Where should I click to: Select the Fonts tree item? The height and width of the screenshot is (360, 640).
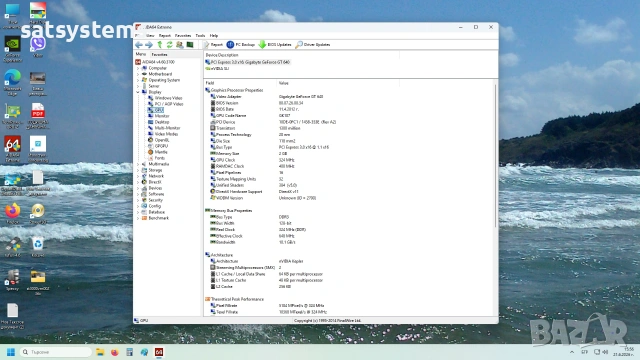(x=156, y=158)
